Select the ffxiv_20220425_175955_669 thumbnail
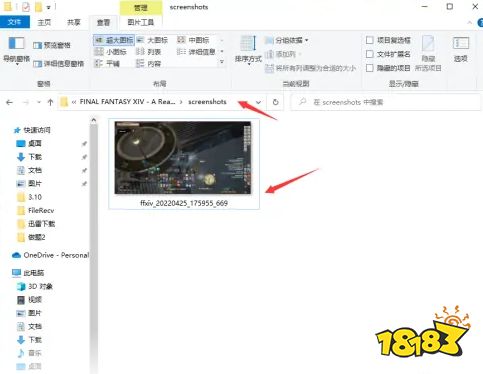Viewport: 483px width, 374px height. pyautogui.click(x=184, y=164)
